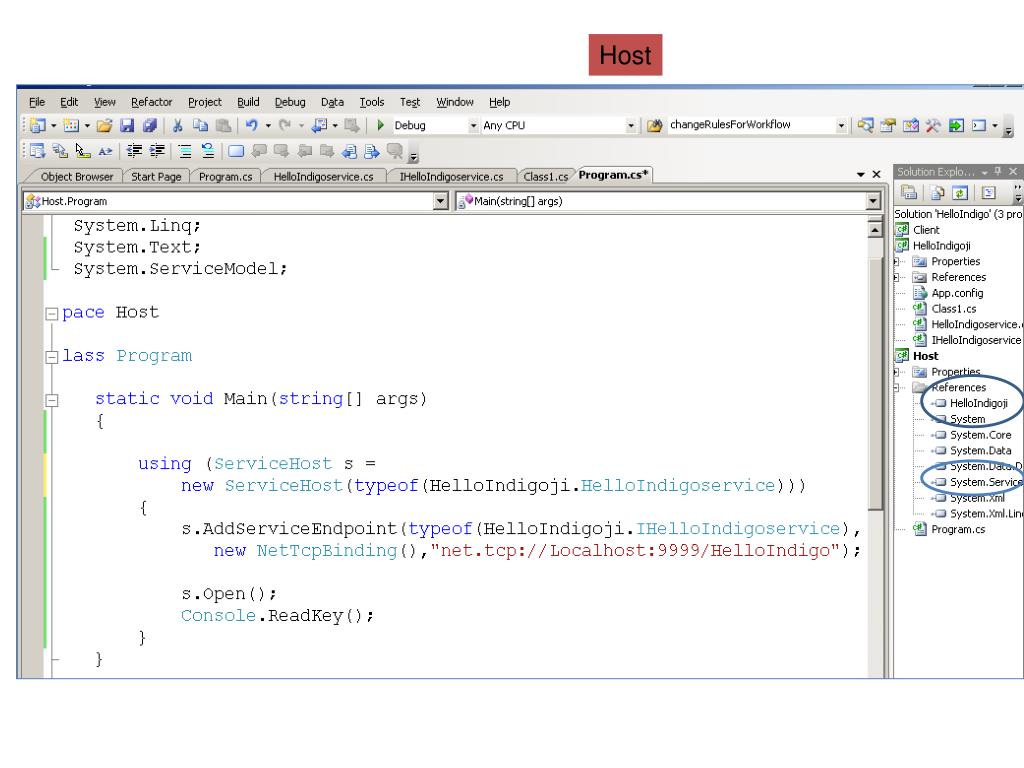Click the Open File folder icon
This screenshot has width=1024, height=768.
coord(104,125)
